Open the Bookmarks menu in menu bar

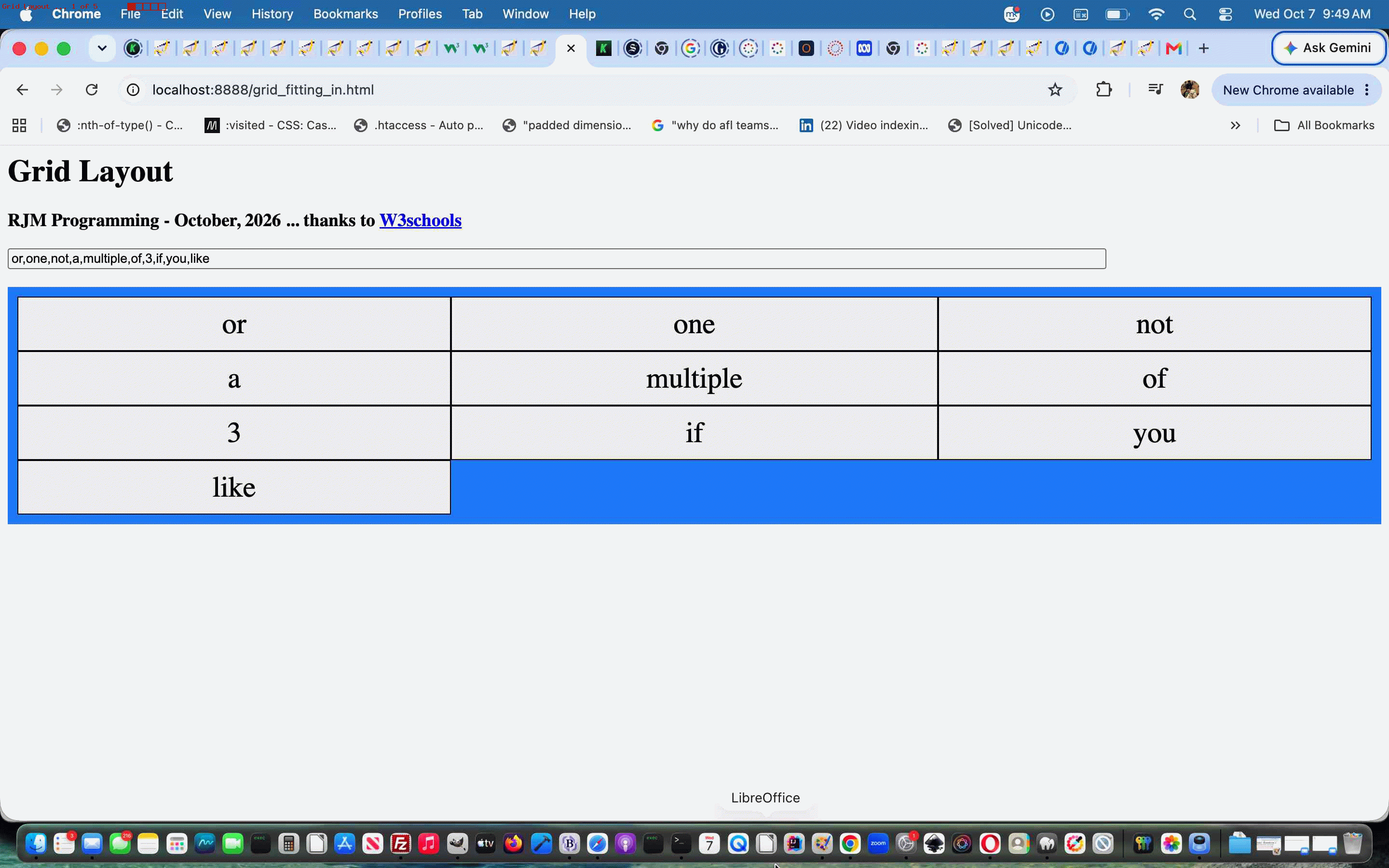pyautogui.click(x=345, y=14)
